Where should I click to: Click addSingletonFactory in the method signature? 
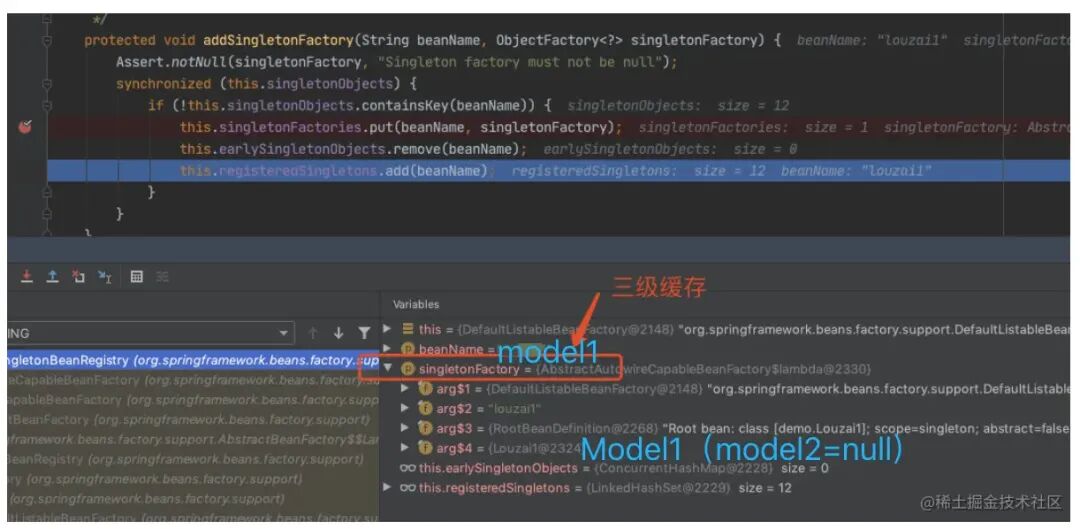pyautogui.click(x=278, y=41)
